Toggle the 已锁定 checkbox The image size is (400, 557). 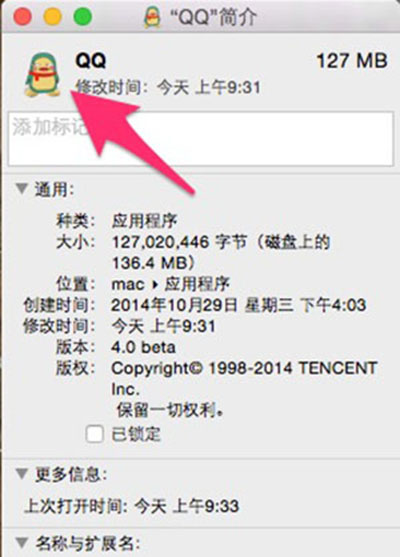pos(95,434)
